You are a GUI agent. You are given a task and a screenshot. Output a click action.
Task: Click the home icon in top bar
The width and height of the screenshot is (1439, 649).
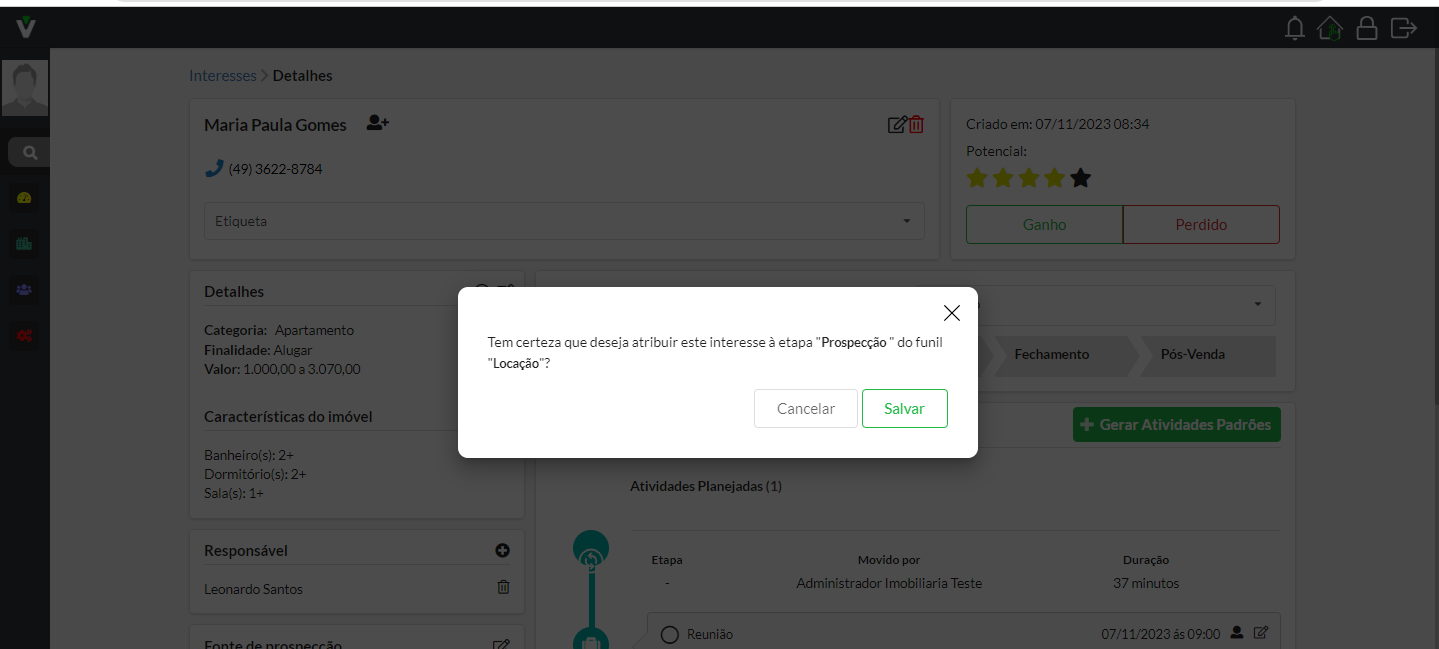(1330, 28)
